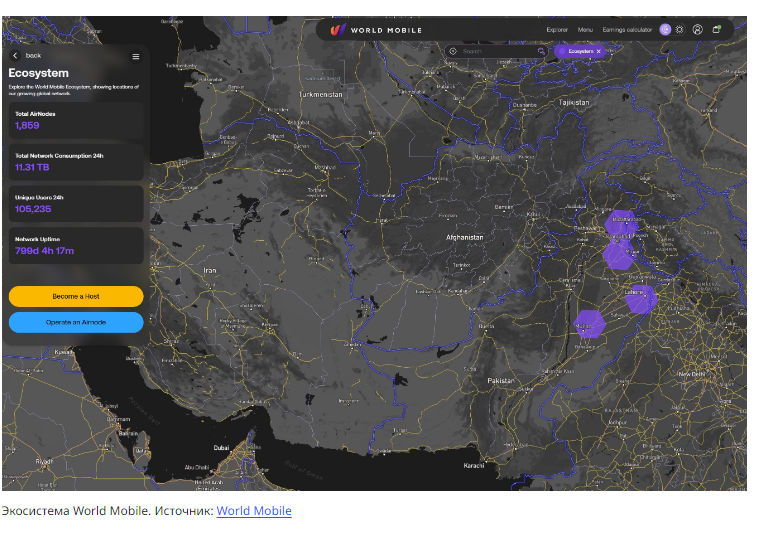Screen dimensions: 759x537
Task: Select the Total Network Consumption 11.31 TB card
Action: click(x=76, y=162)
